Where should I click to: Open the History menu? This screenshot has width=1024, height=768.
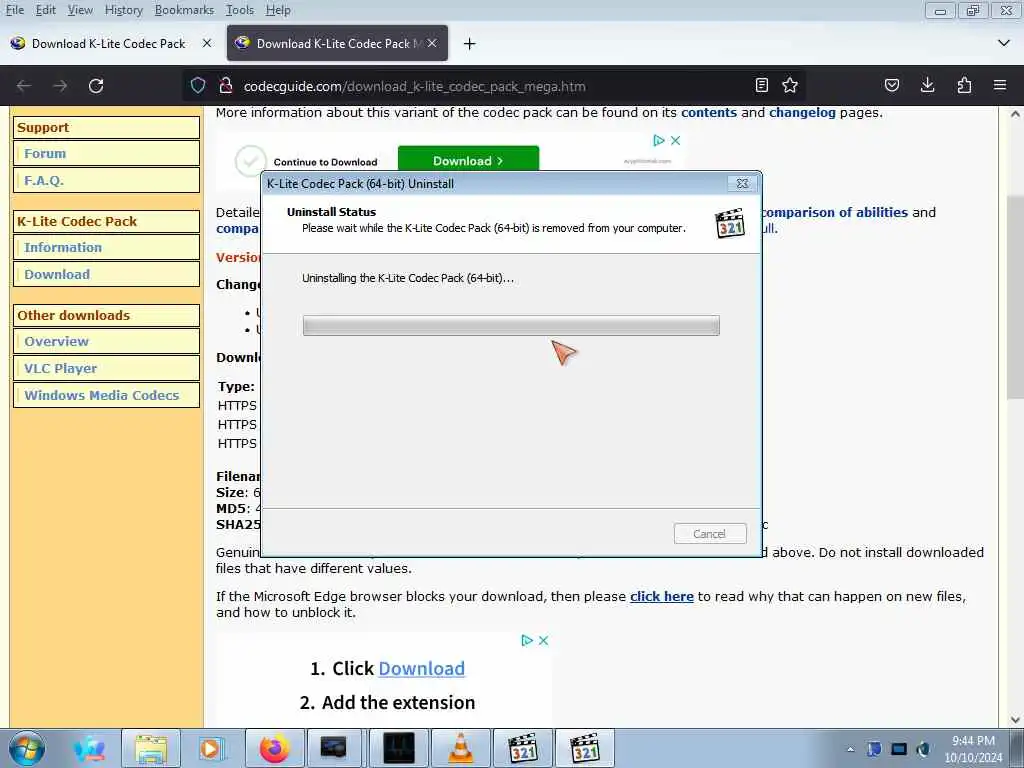pyautogui.click(x=123, y=10)
